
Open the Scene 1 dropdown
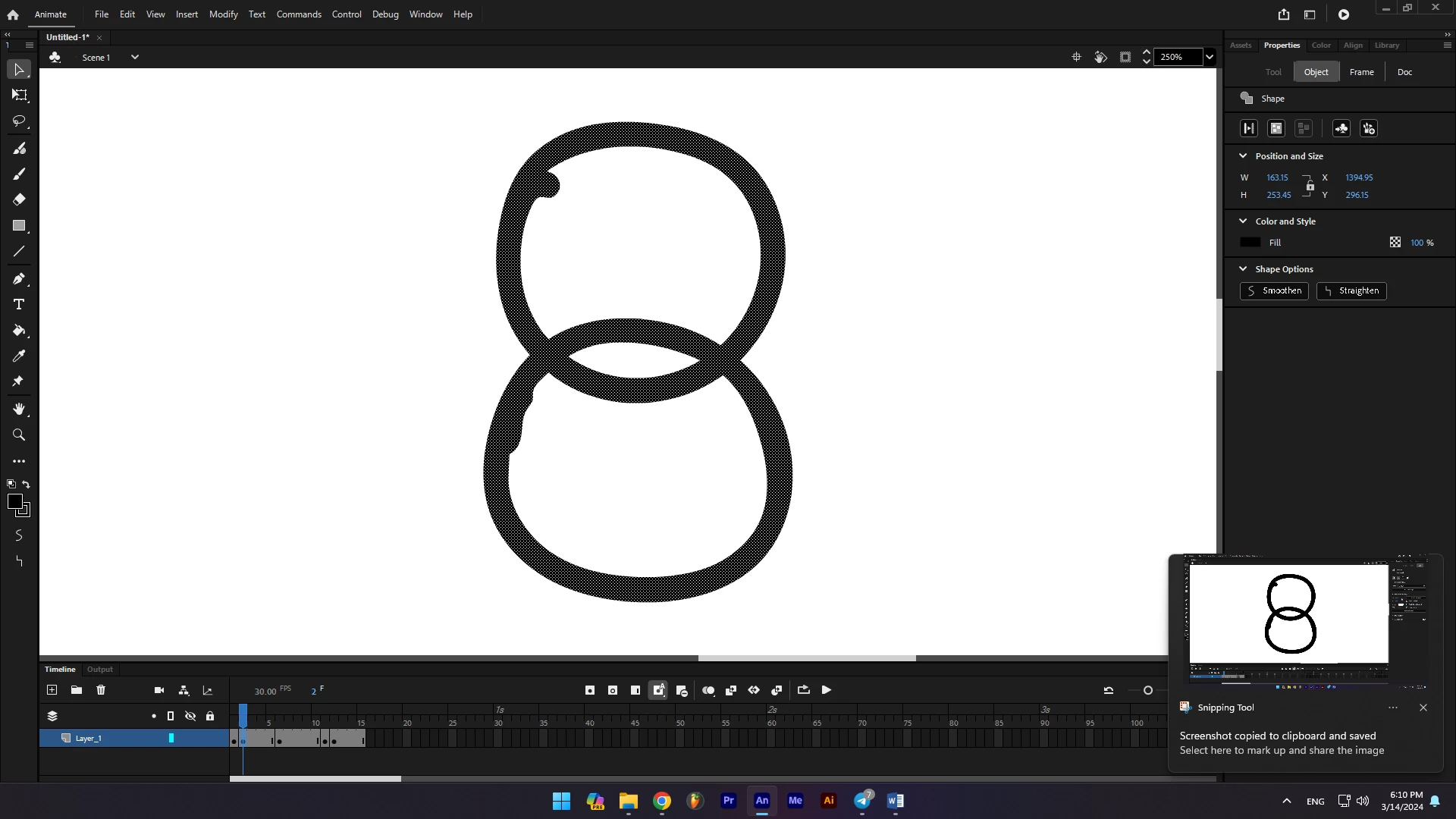click(x=135, y=57)
